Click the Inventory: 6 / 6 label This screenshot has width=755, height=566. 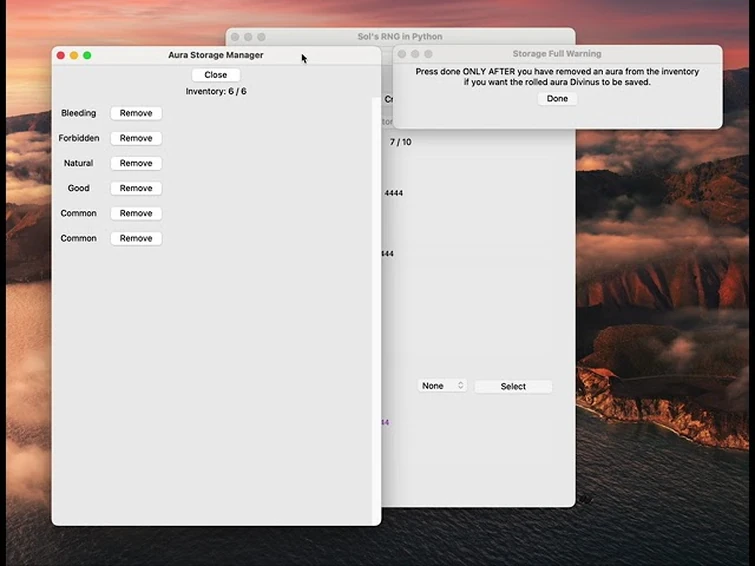216,91
